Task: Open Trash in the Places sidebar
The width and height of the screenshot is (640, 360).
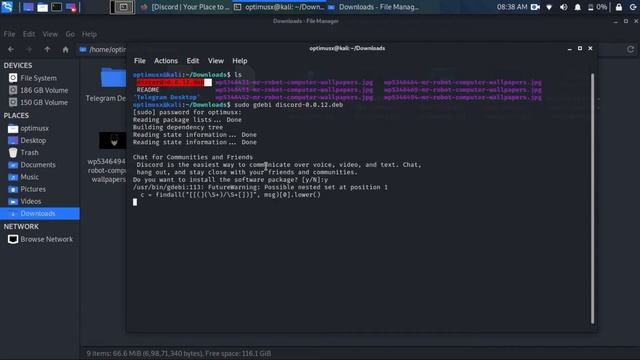Action: 40,152
